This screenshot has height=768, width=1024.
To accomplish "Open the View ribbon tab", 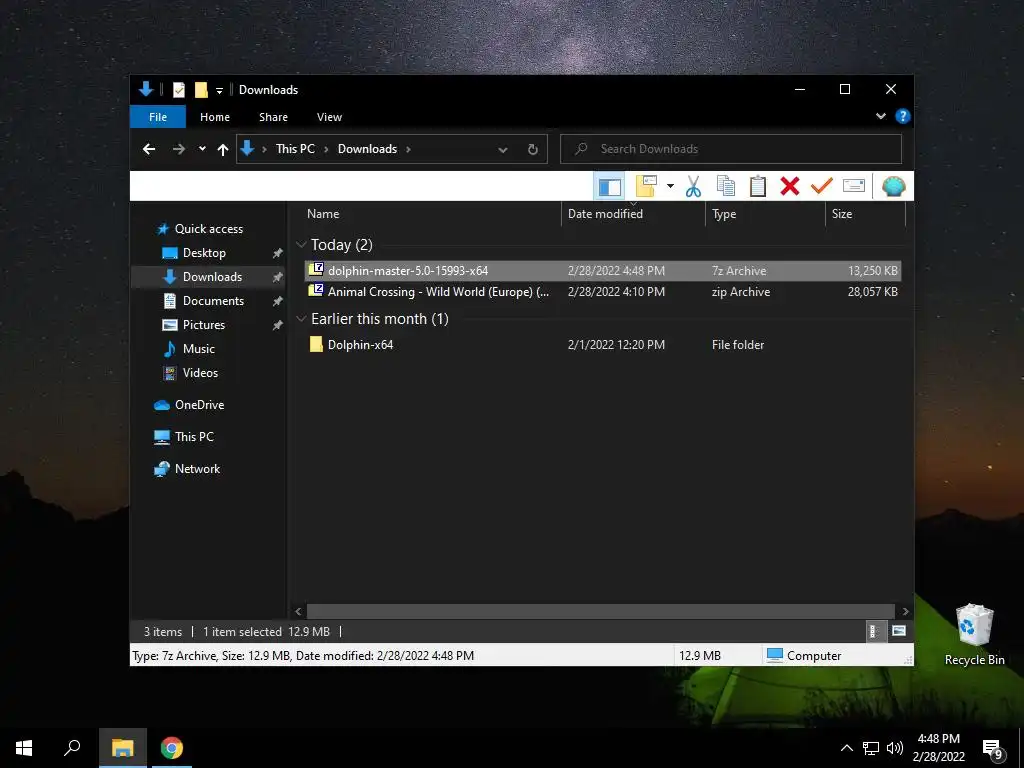I will click(x=329, y=117).
